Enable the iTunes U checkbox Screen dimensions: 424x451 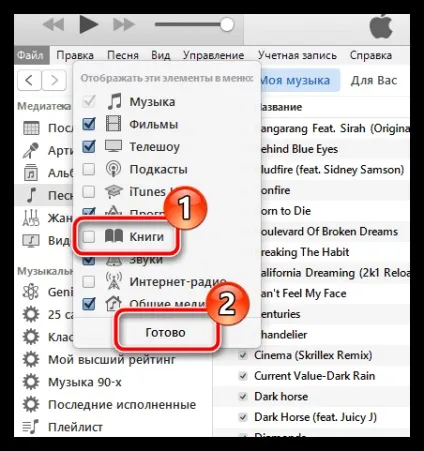pos(89,192)
